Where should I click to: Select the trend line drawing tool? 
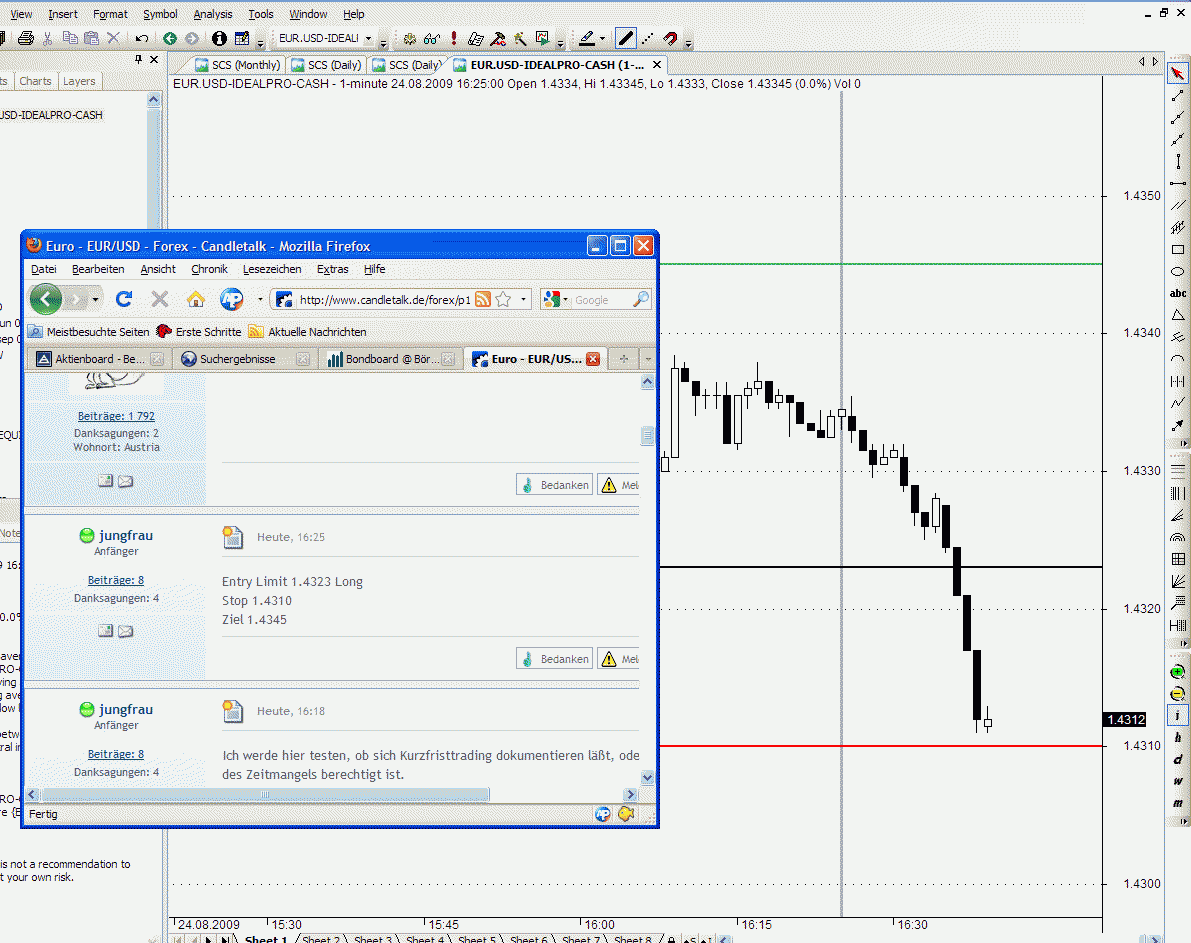1177,96
